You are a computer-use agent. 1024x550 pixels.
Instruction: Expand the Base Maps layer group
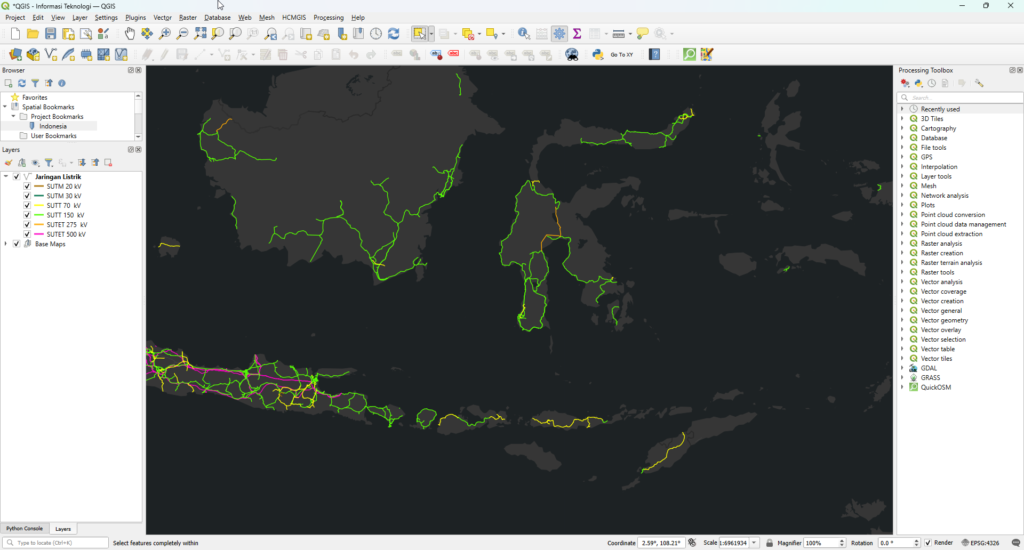pos(6,244)
